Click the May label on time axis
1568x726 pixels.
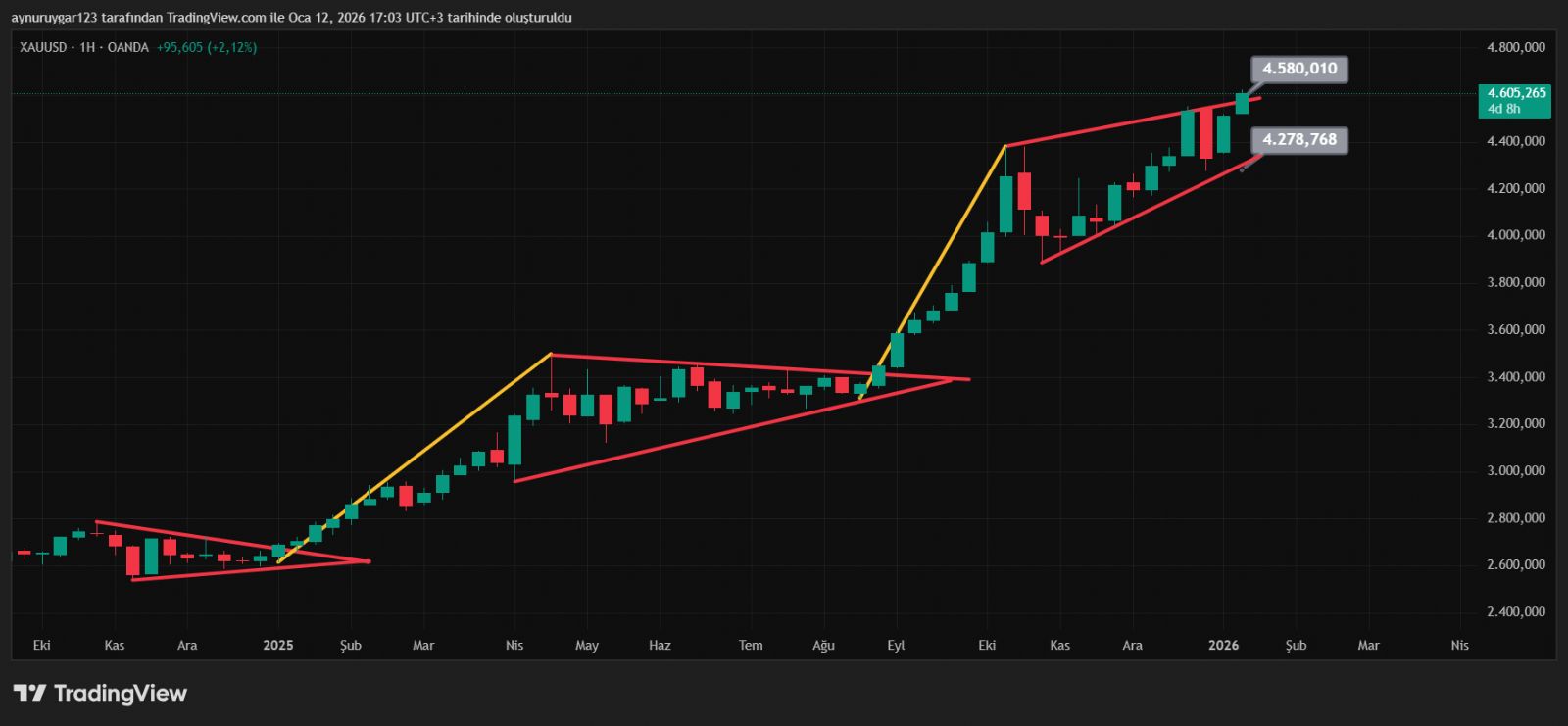[586, 645]
